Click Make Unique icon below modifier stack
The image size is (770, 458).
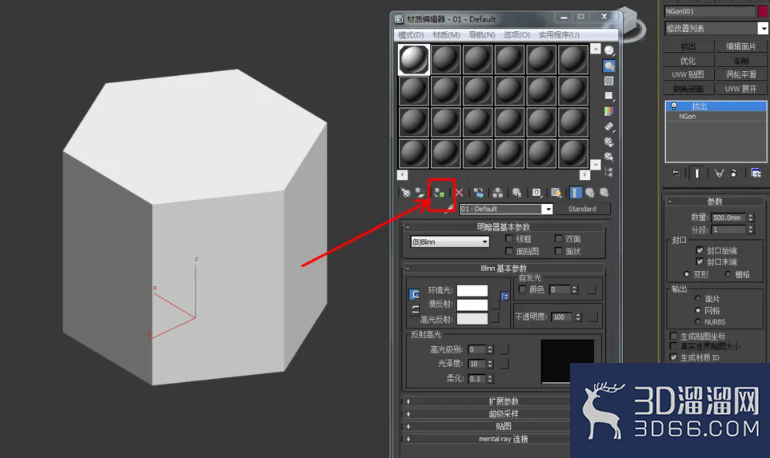tap(719, 173)
